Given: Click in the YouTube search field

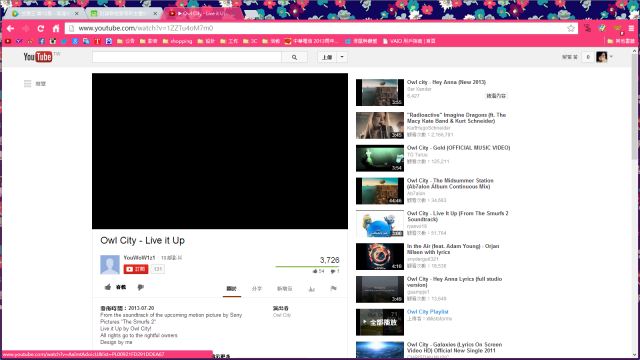Looking at the screenshot, I should (x=187, y=57).
